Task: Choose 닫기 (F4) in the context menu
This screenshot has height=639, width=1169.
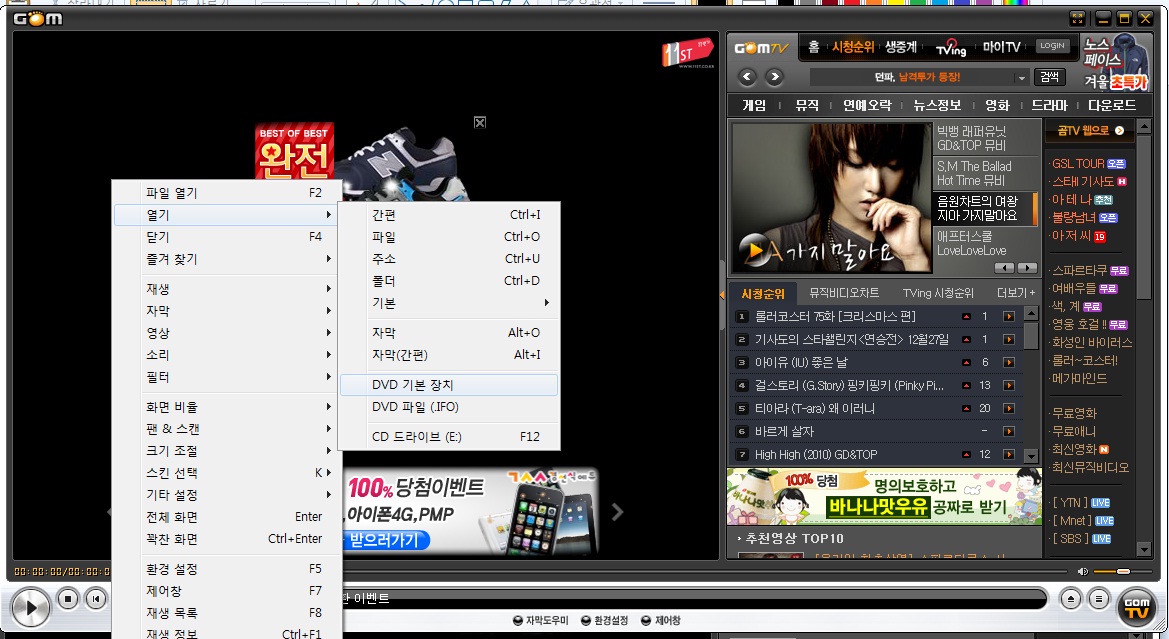Action: [x=229, y=236]
